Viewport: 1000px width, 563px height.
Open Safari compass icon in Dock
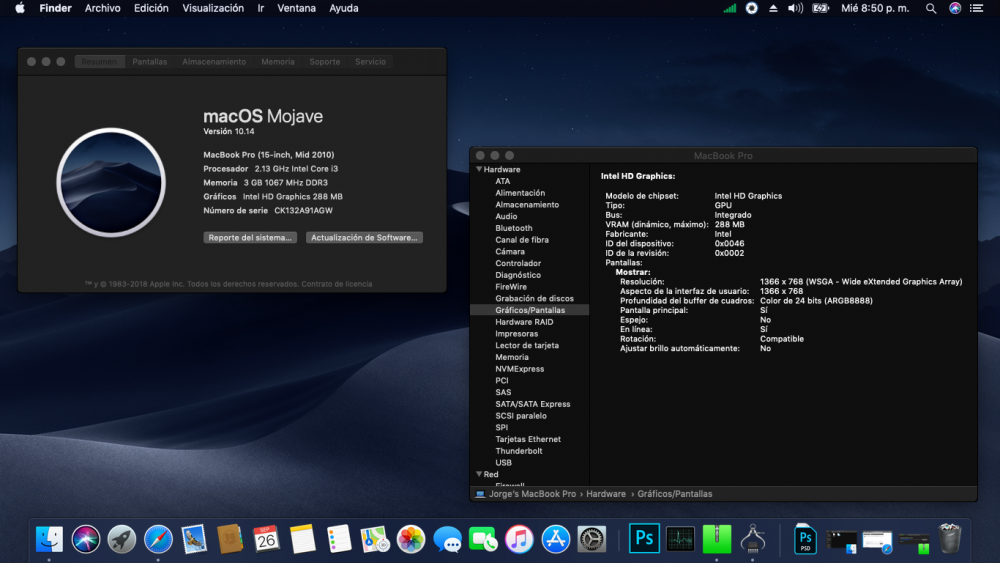pyautogui.click(x=158, y=539)
